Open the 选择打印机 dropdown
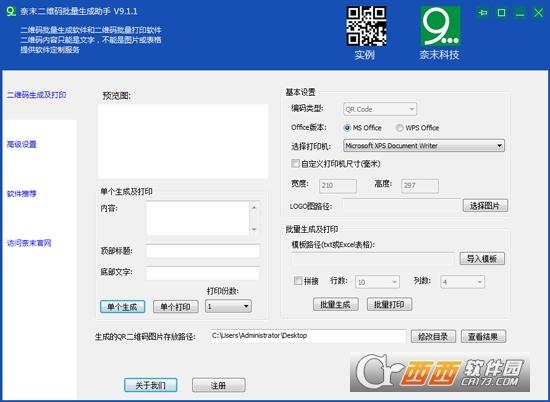 point(424,146)
